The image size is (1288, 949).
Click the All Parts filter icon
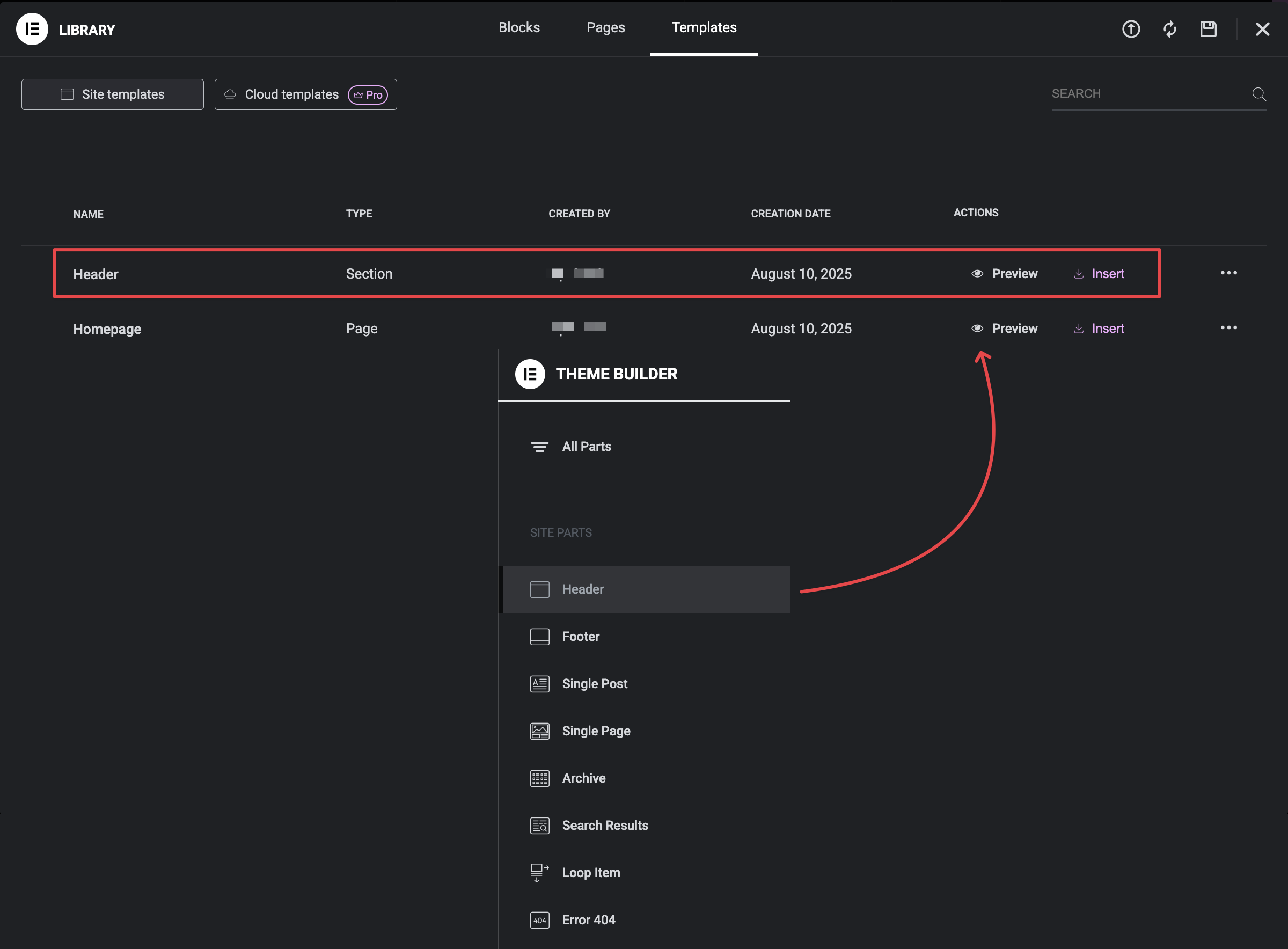click(539, 447)
